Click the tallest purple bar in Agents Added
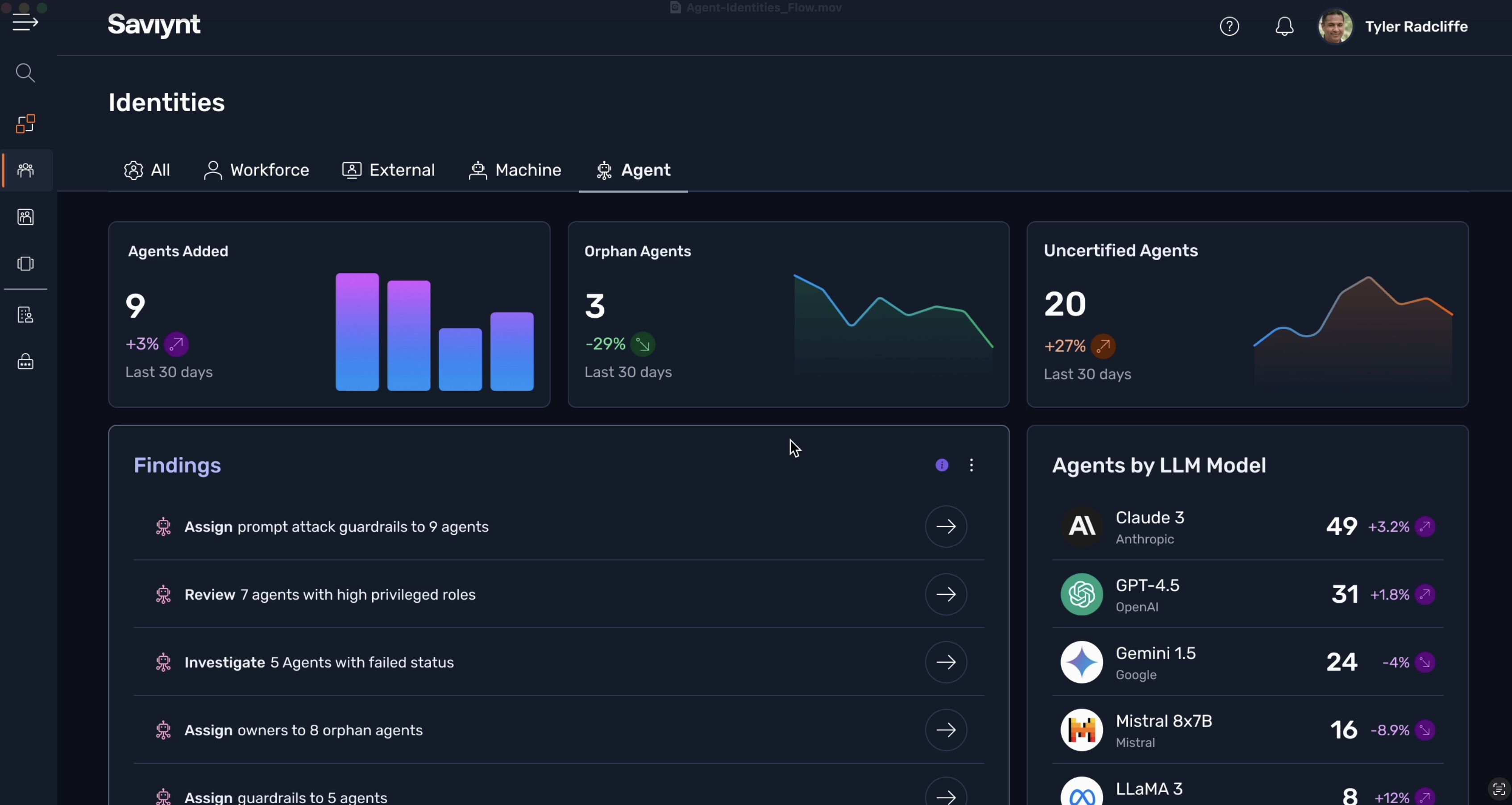1512x805 pixels. pyautogui.click(x=357, y=332)
